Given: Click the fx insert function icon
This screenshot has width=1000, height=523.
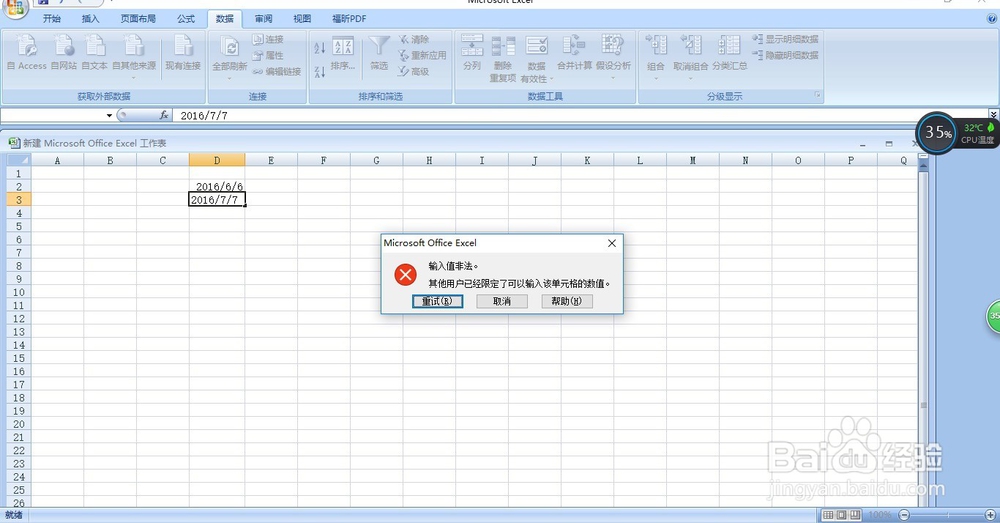Looking at the screenshot, I should [x=164, y=115].
